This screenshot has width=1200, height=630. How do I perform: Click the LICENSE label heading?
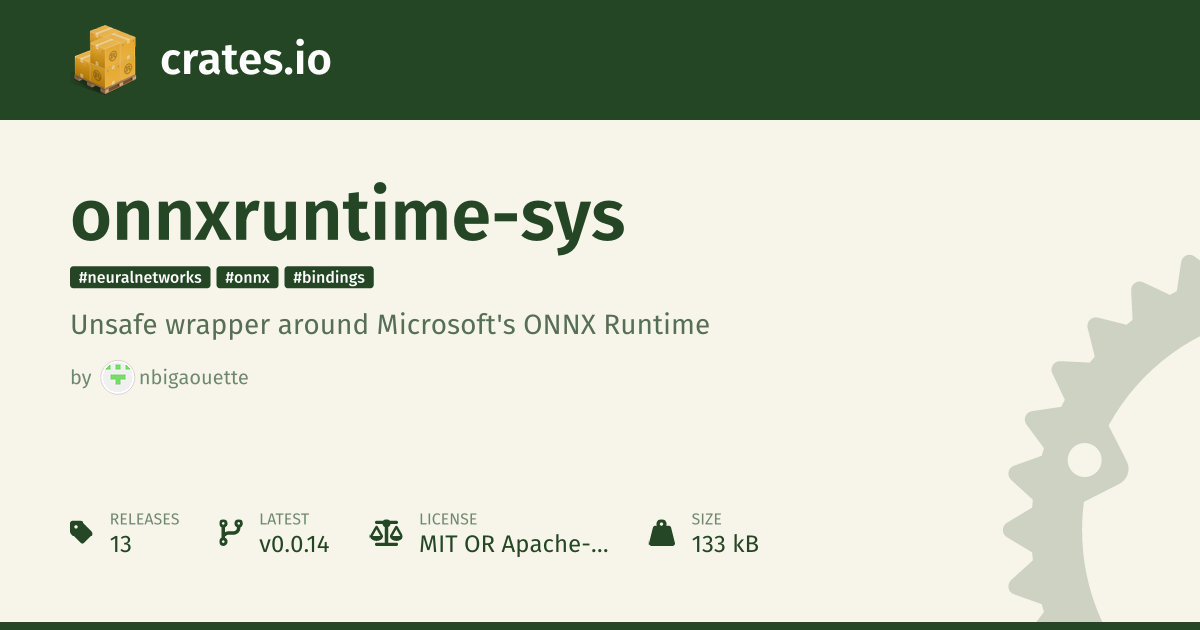pos(448,520)
